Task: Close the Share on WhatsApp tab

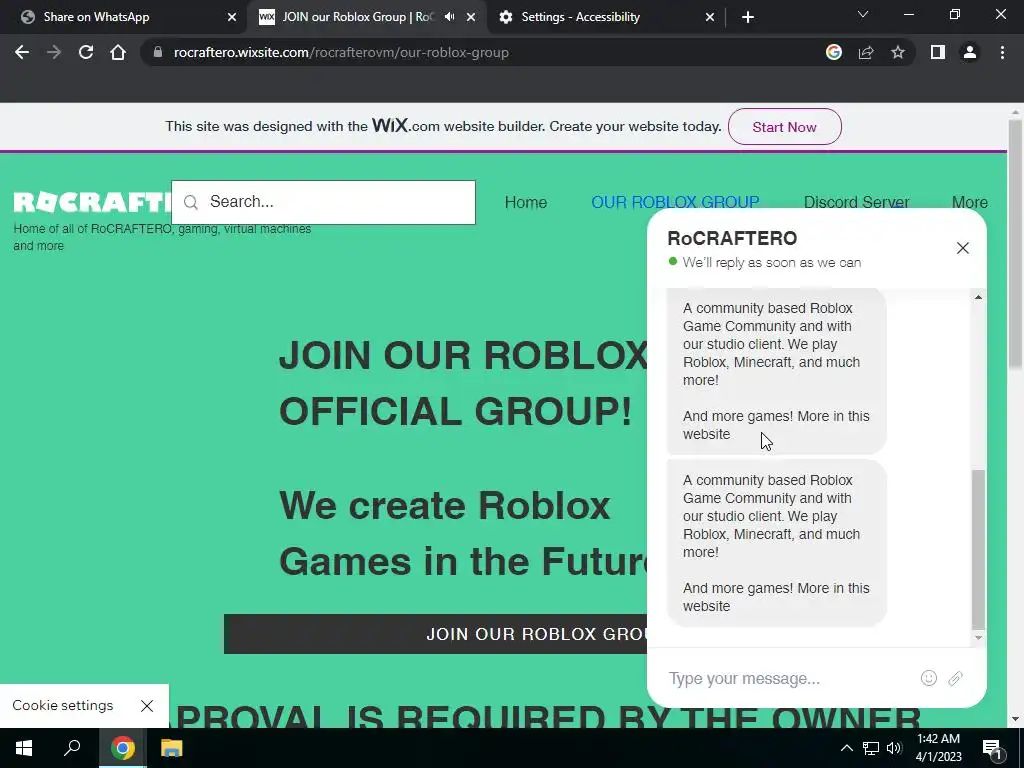Action: (232, 17)
